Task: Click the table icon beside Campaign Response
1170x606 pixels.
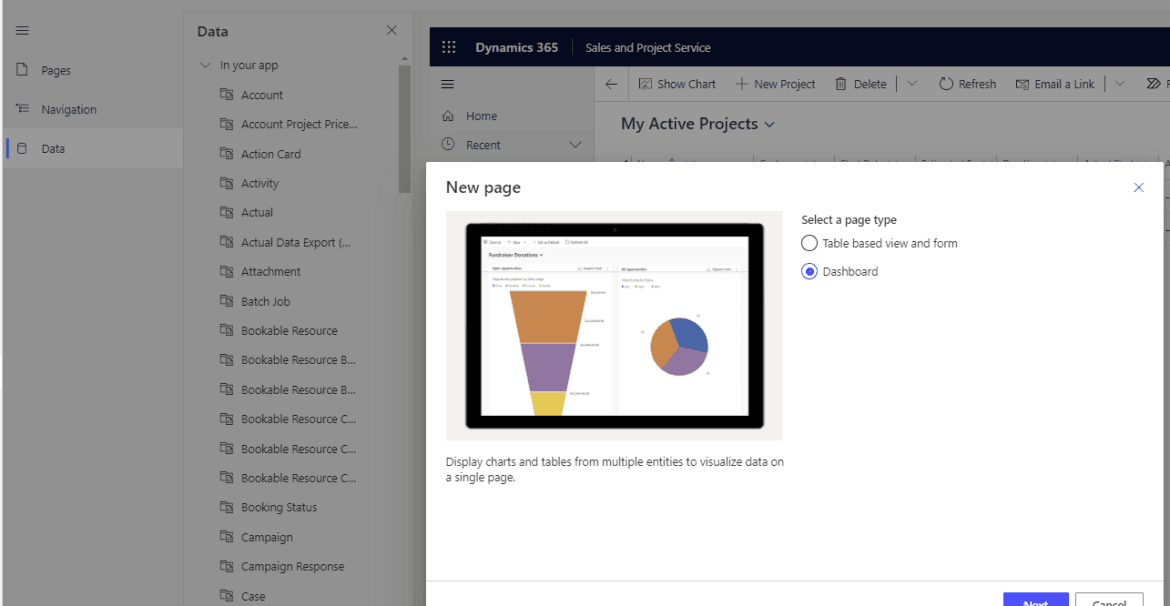Action: pos(226,566)
